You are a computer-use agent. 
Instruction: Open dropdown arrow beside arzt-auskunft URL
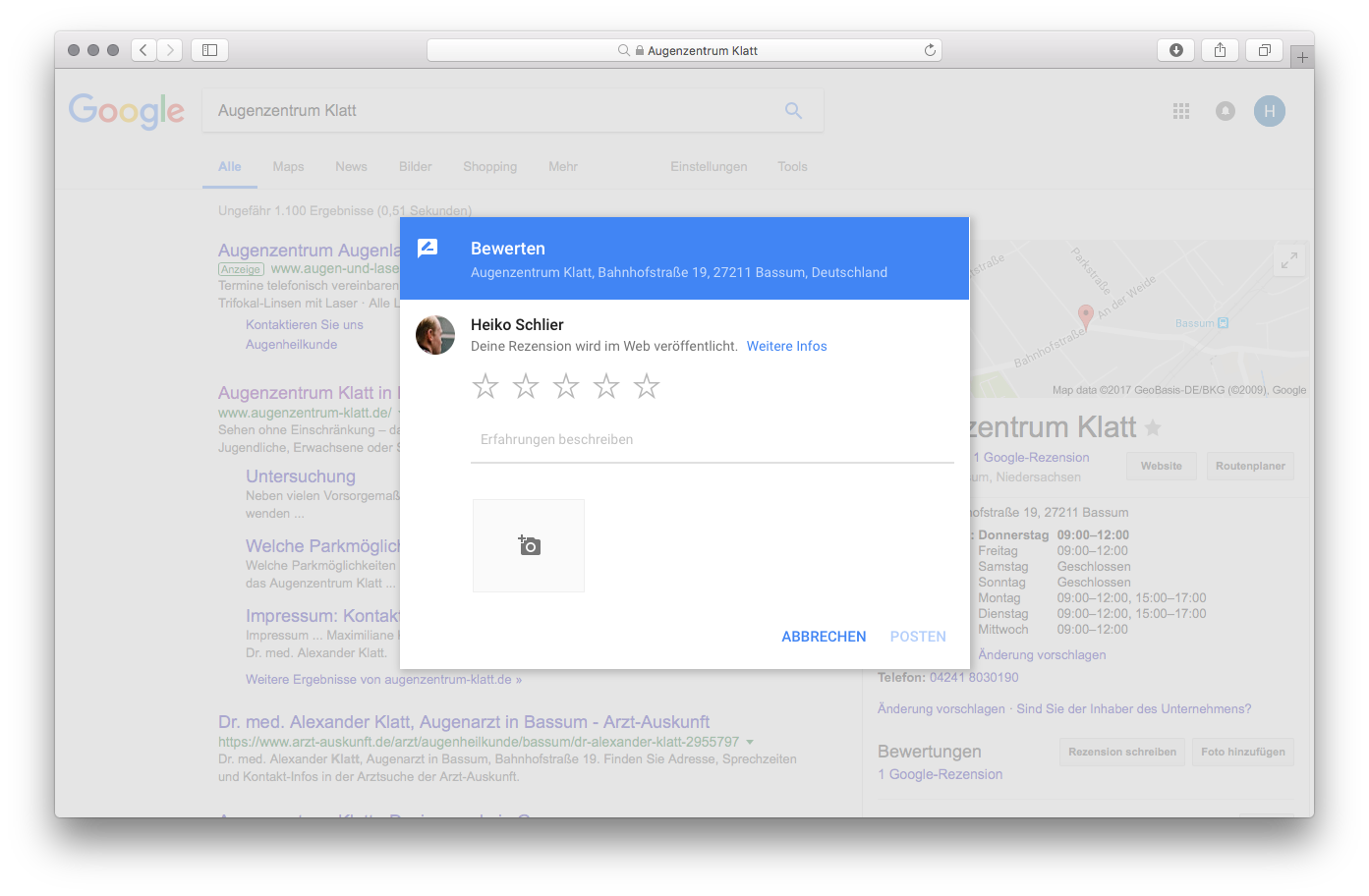[x=750, y=743]
